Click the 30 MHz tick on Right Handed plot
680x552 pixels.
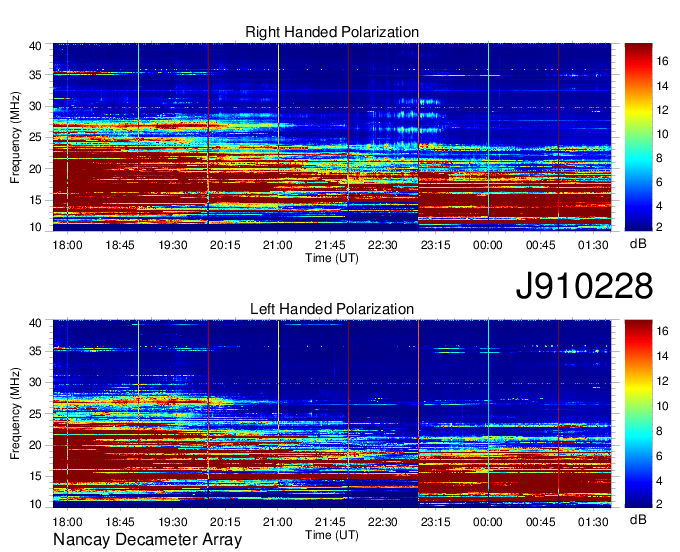coord(35,106)
